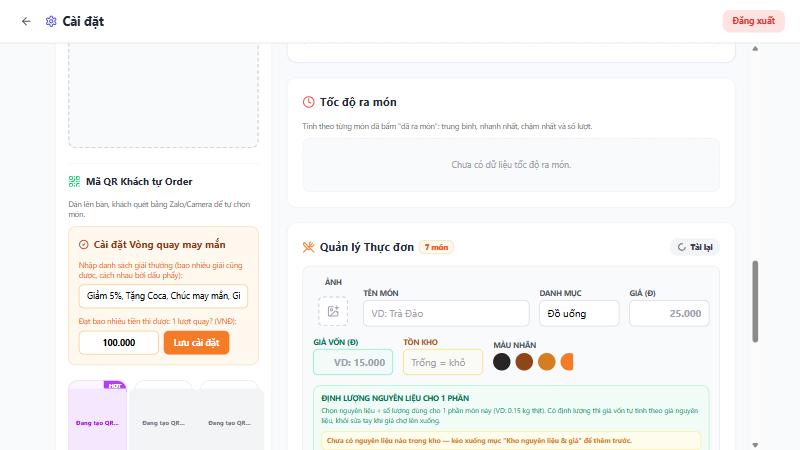Viewport: 800px width, 450px height.
Task: Click the clock icon at Tốc độ ra món
Action: 308,102
